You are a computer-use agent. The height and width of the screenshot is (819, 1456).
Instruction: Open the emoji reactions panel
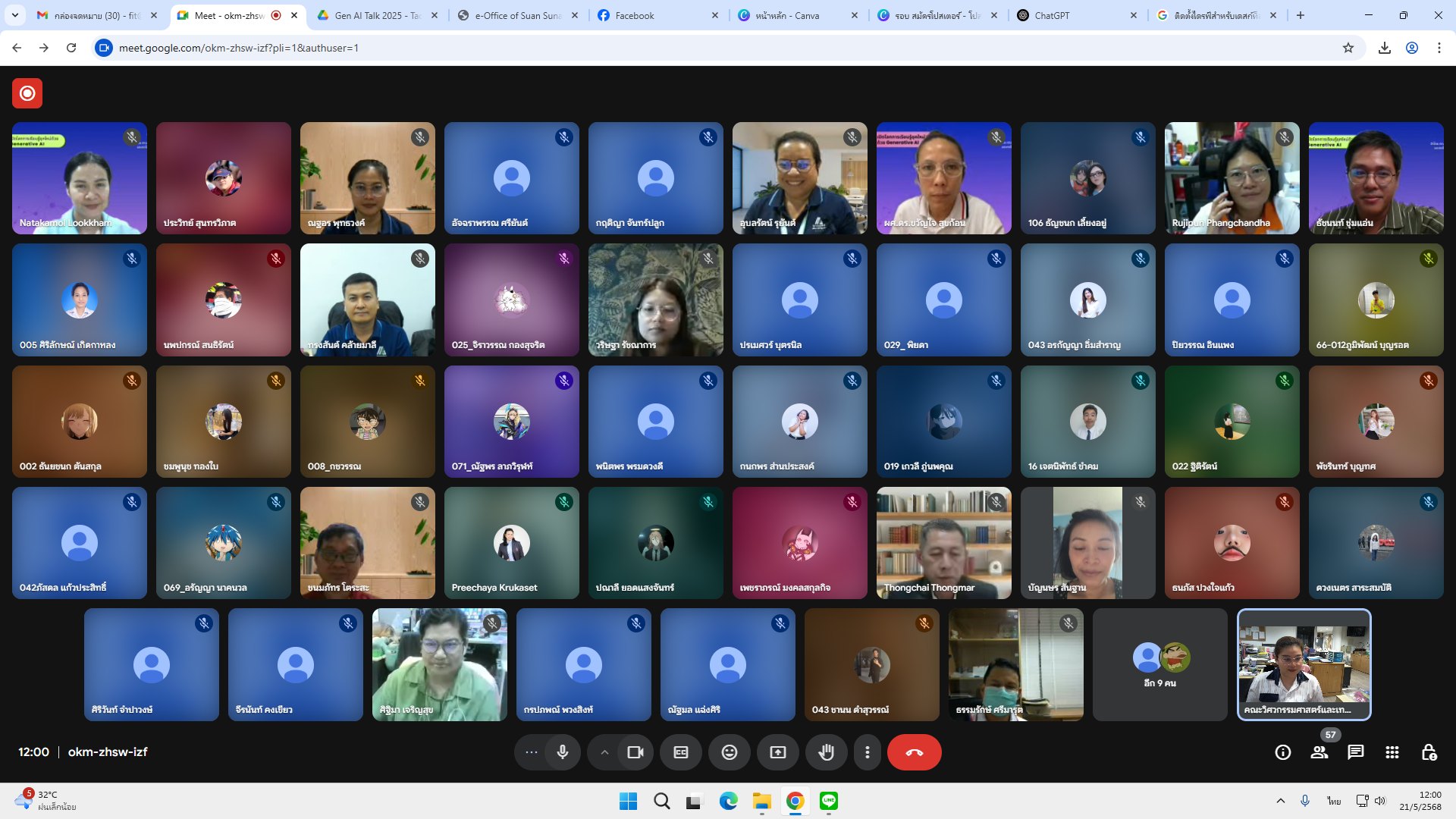point(729,752)
